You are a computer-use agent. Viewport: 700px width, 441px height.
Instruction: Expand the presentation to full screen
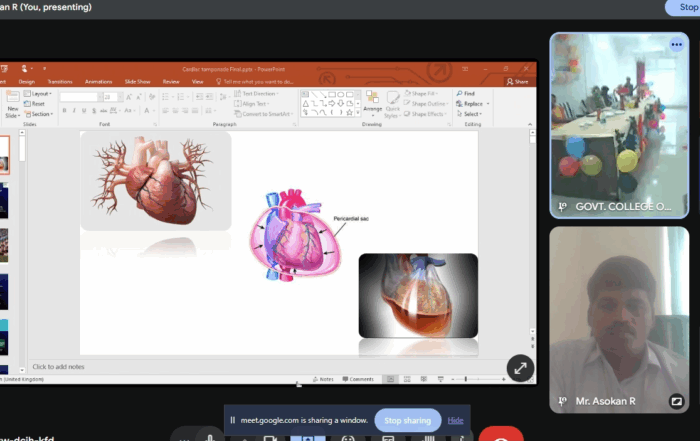tap(520, 368)
